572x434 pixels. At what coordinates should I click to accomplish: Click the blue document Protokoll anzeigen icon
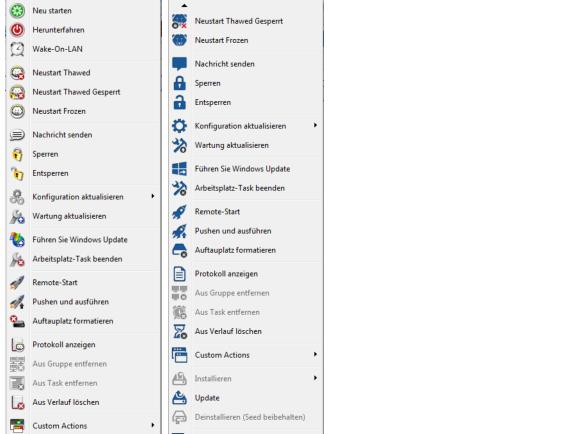pyautogui.click(x=179, y=274)
